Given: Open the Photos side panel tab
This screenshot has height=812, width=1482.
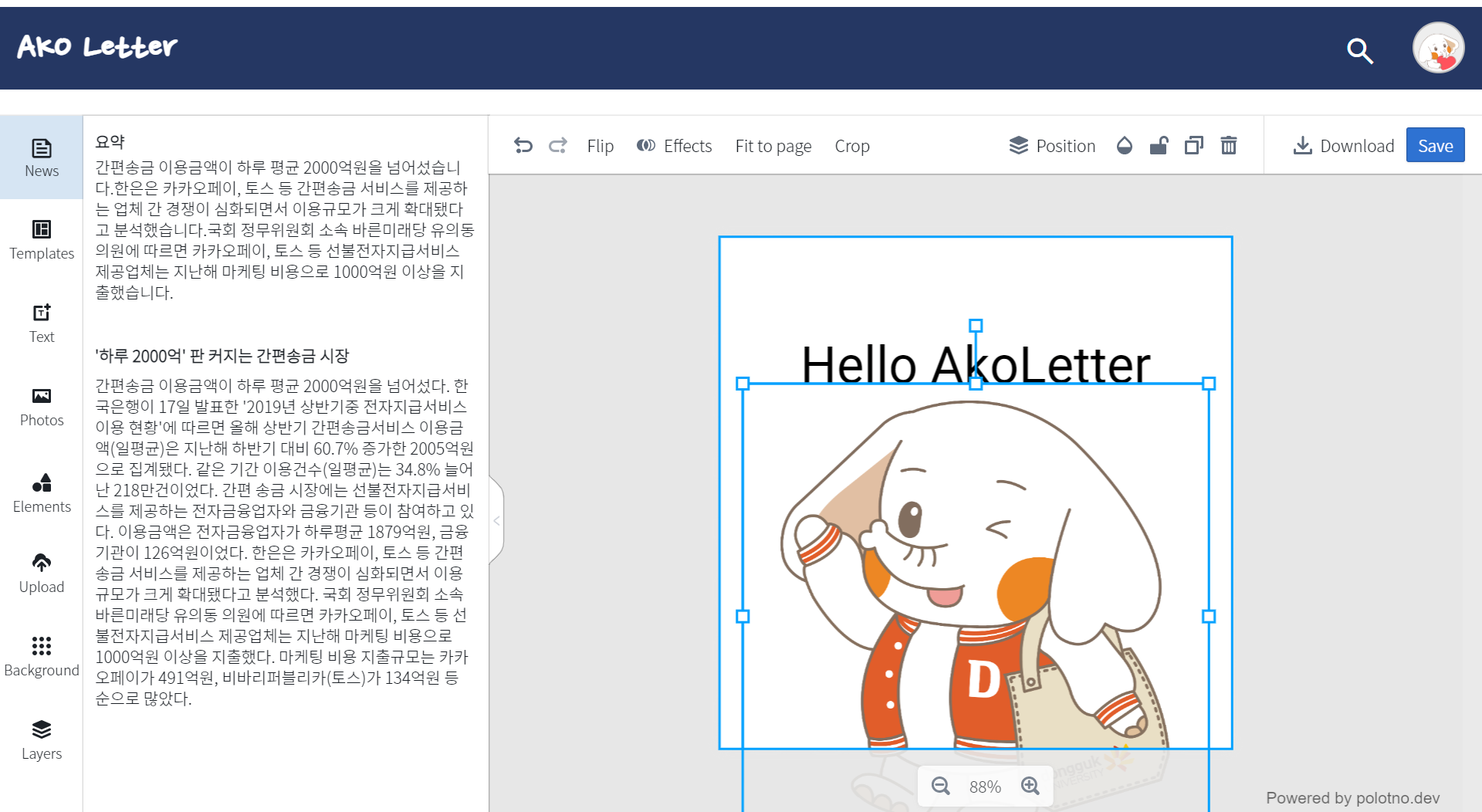Looking at the screenshot, I should (42, 407).
